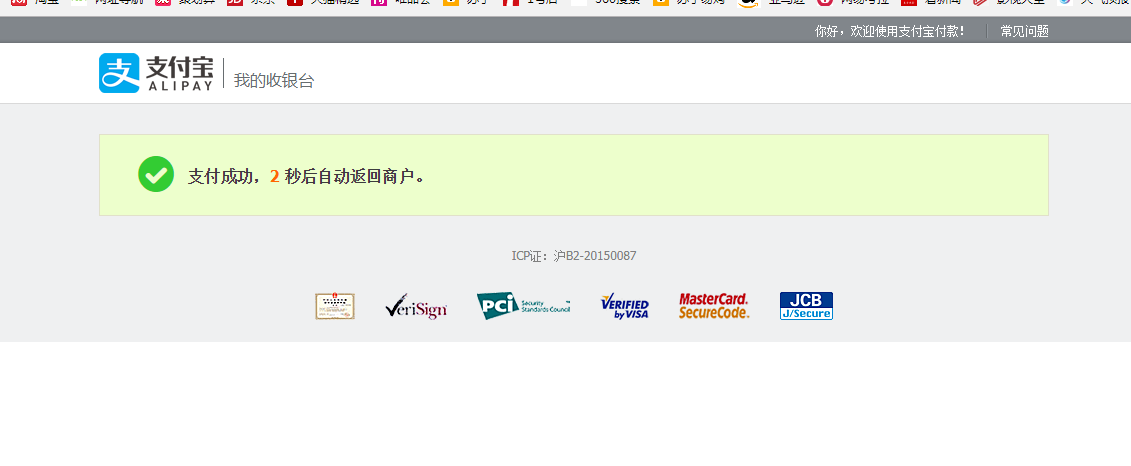1131x466 pixels.
Task: Click the MasterCard SecureCode badge
Action: coord(714,306)
